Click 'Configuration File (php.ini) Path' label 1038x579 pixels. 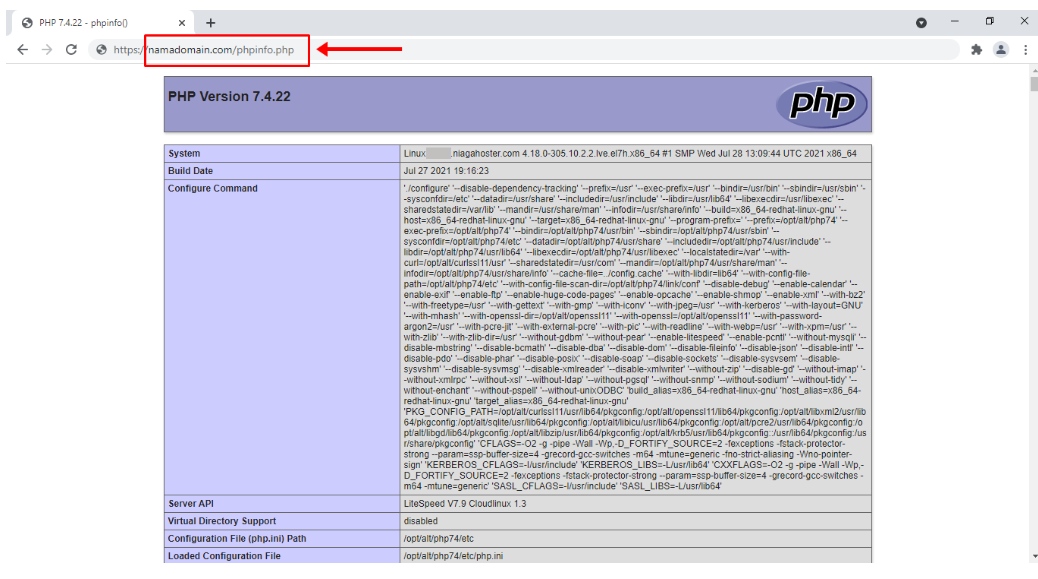[237, 539]
